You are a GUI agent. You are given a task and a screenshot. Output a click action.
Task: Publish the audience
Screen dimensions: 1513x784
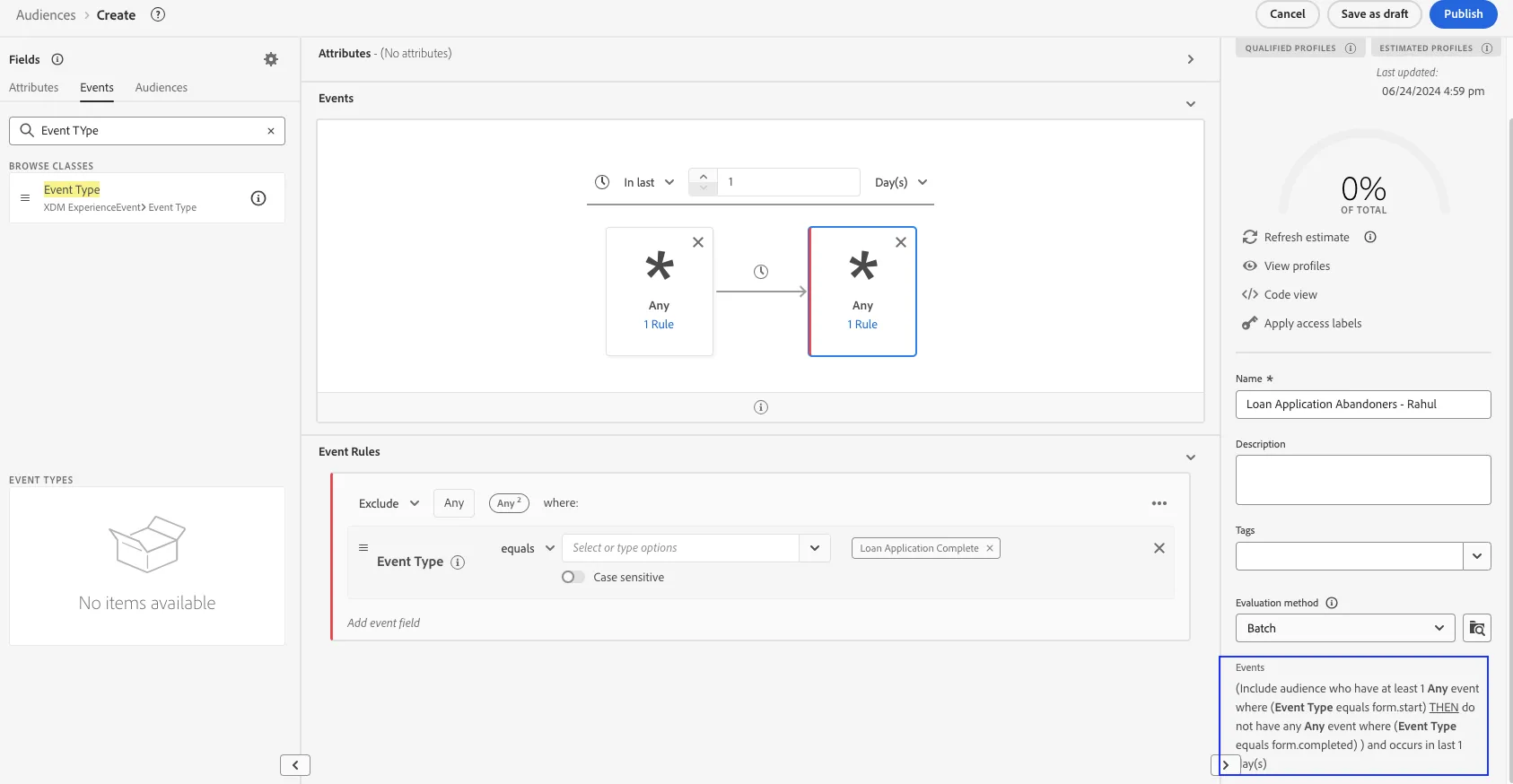tap(1464, 14)
